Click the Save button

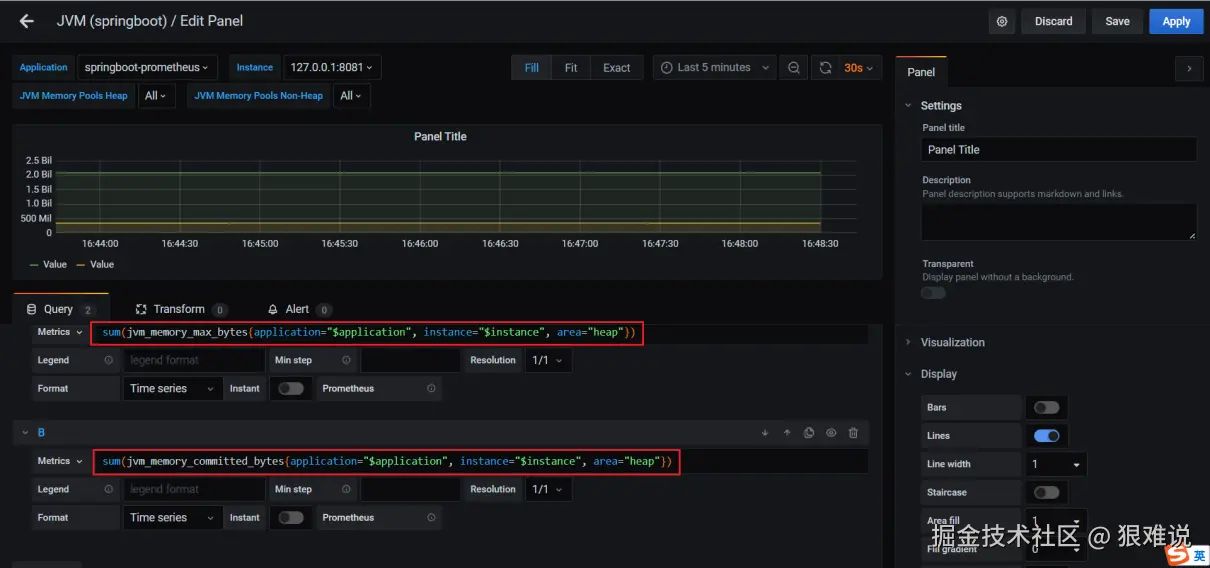click(1118, 21)
